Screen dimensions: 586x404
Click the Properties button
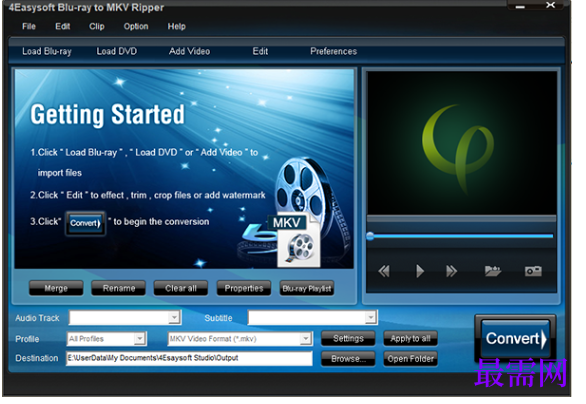244,288
